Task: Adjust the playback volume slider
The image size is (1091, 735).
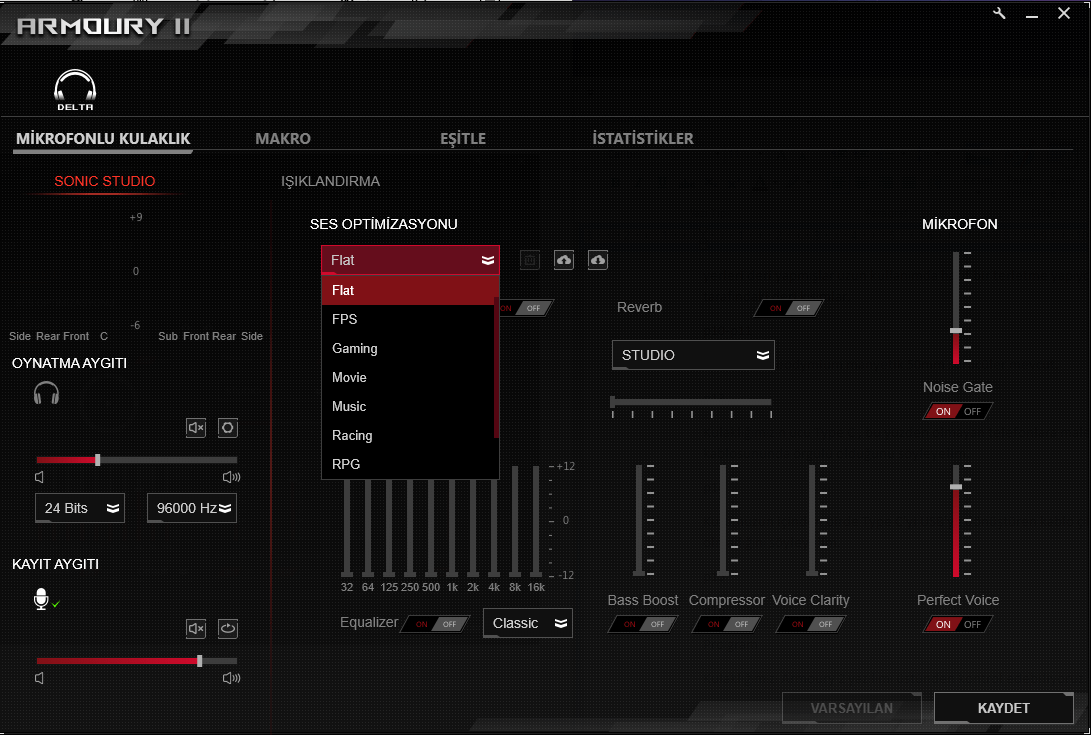Action: [x=97, y=460]
